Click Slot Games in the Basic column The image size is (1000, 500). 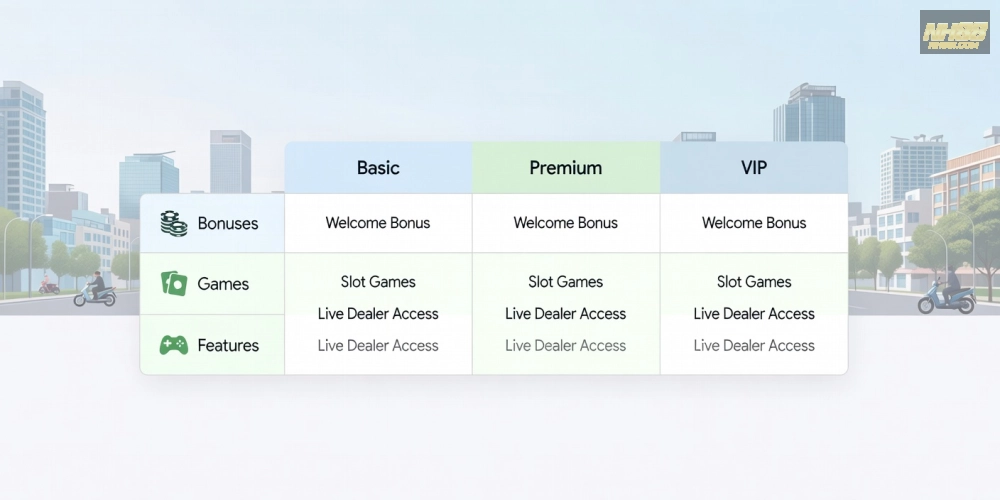378,282
